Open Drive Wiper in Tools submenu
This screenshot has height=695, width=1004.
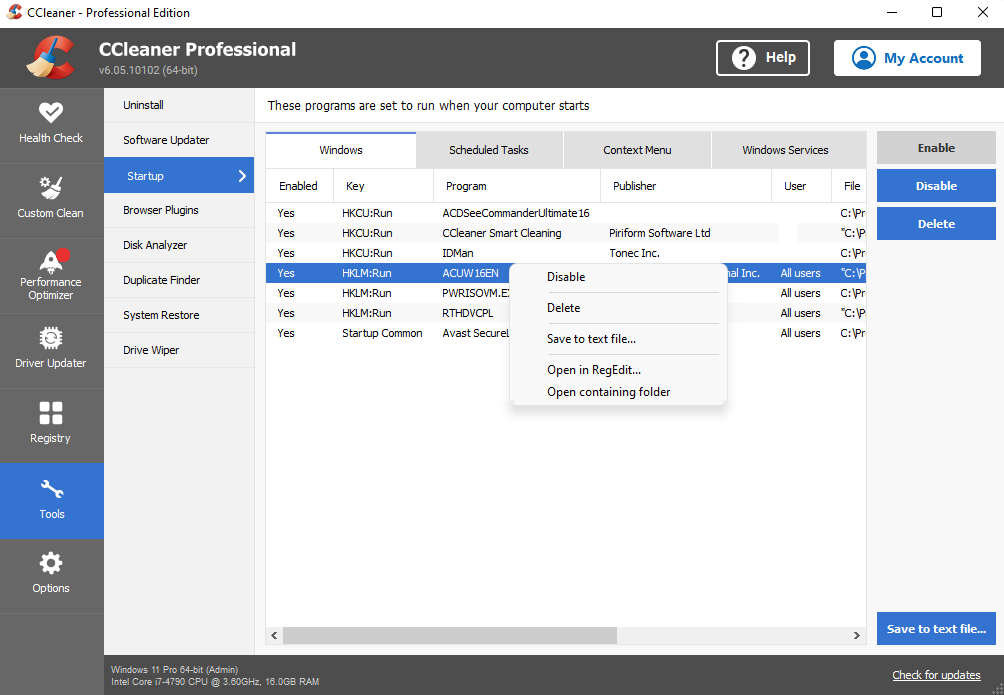tap(179, 350)
